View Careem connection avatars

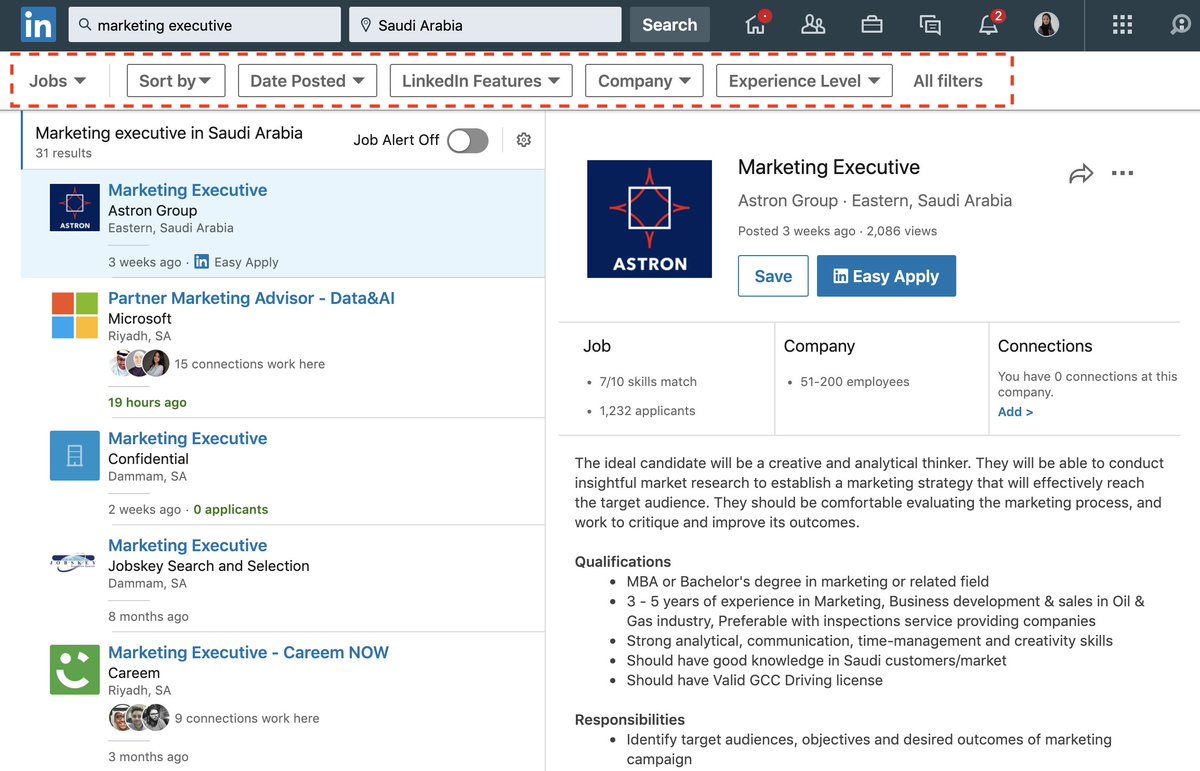click(139, 717)
